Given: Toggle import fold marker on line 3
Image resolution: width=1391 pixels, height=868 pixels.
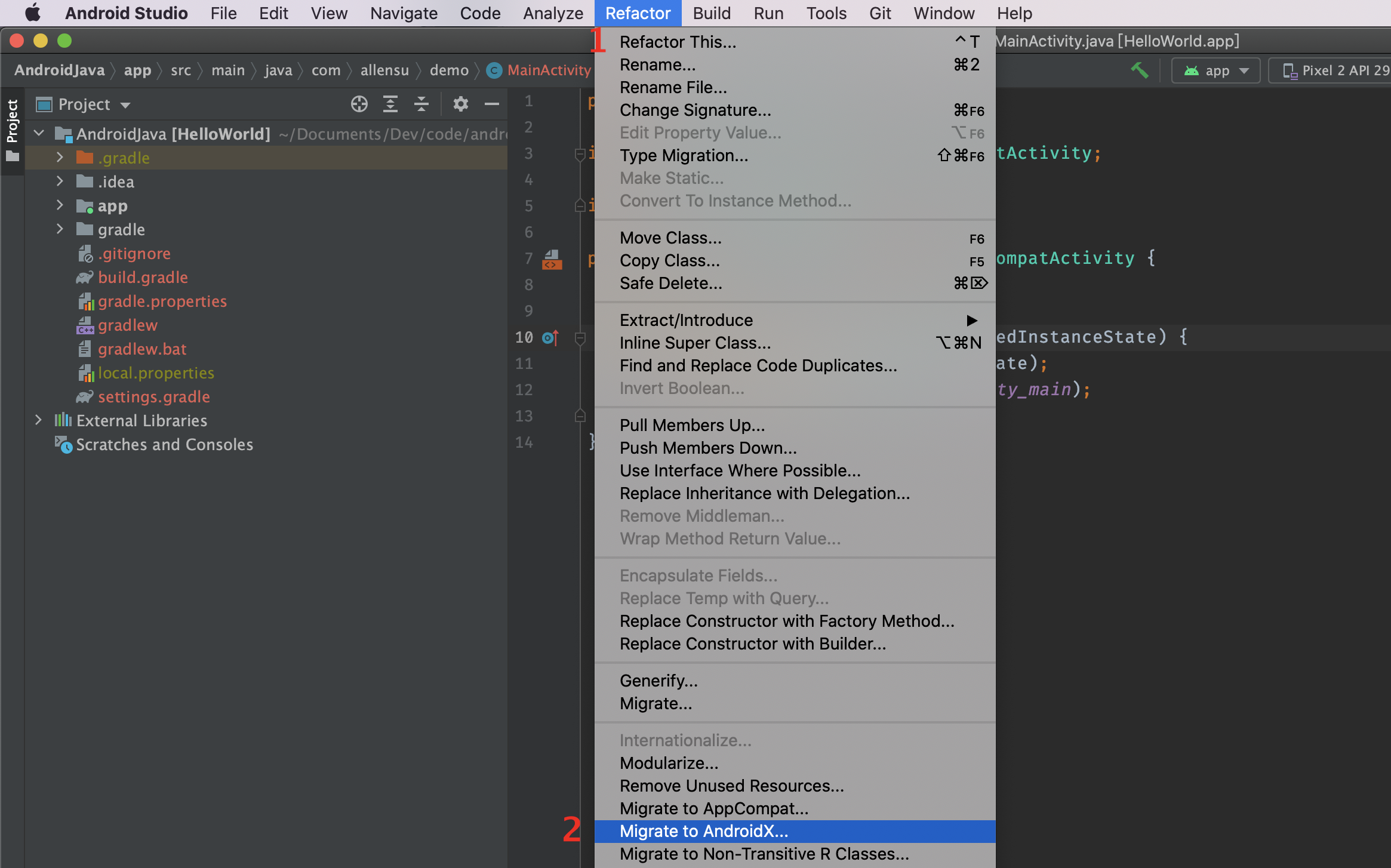Looking at the screenshot, I should (x=580, y=155).
